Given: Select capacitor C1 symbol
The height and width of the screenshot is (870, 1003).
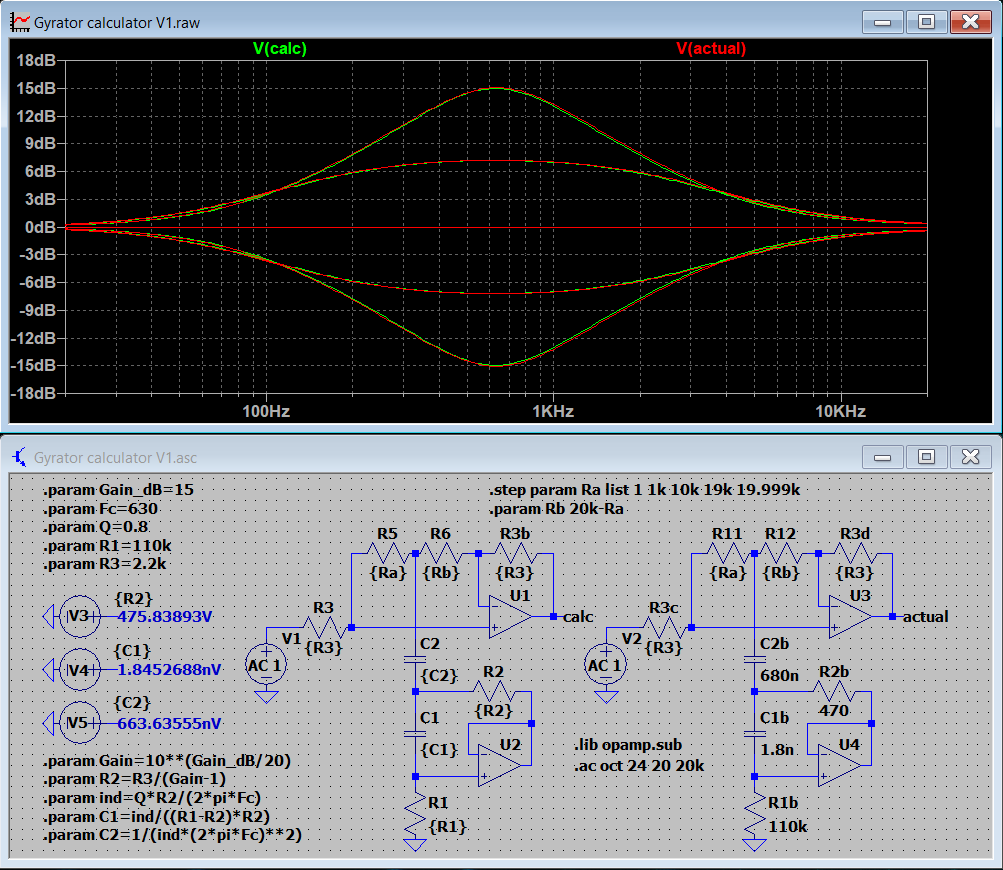Looking at the screenshot, I should pyautogui.click(x=415, y=734).
